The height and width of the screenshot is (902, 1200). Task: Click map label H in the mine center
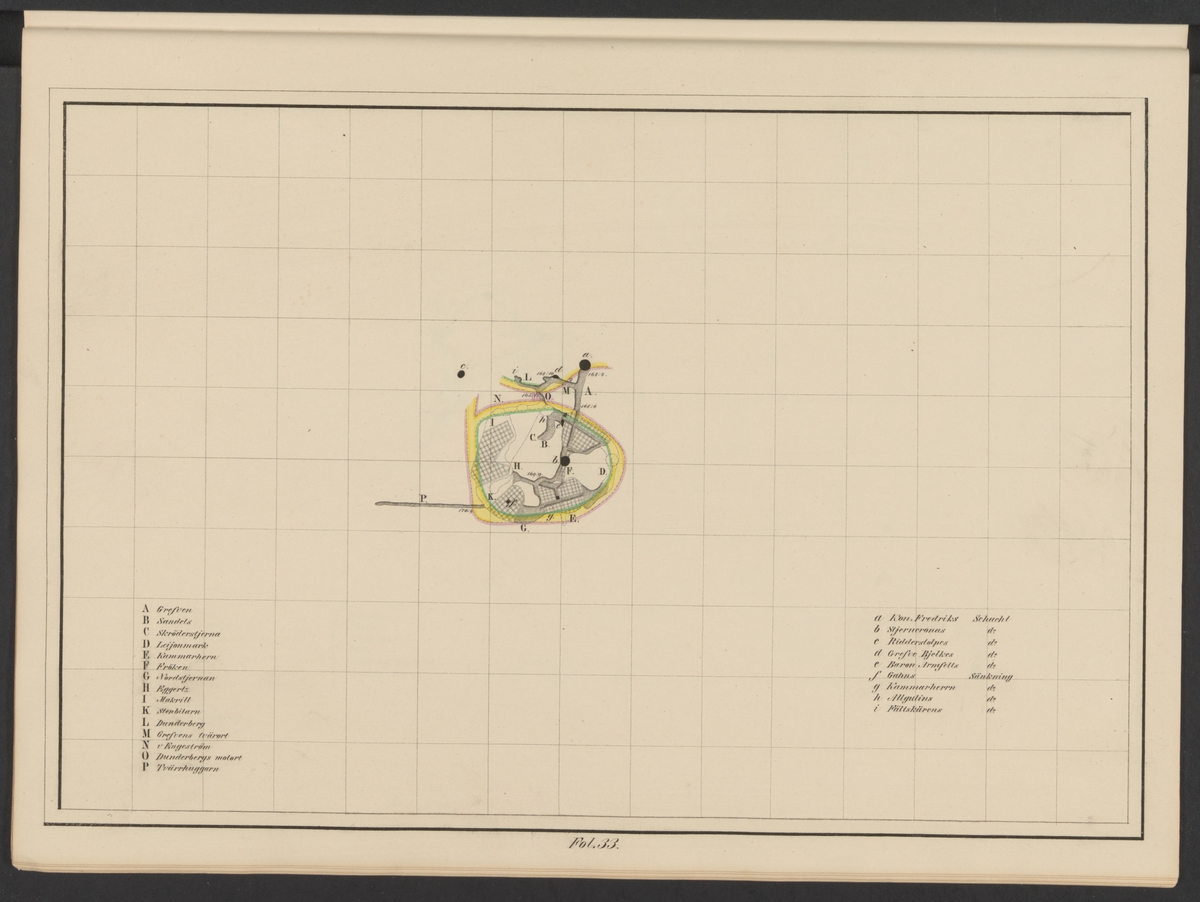point(517,466)
